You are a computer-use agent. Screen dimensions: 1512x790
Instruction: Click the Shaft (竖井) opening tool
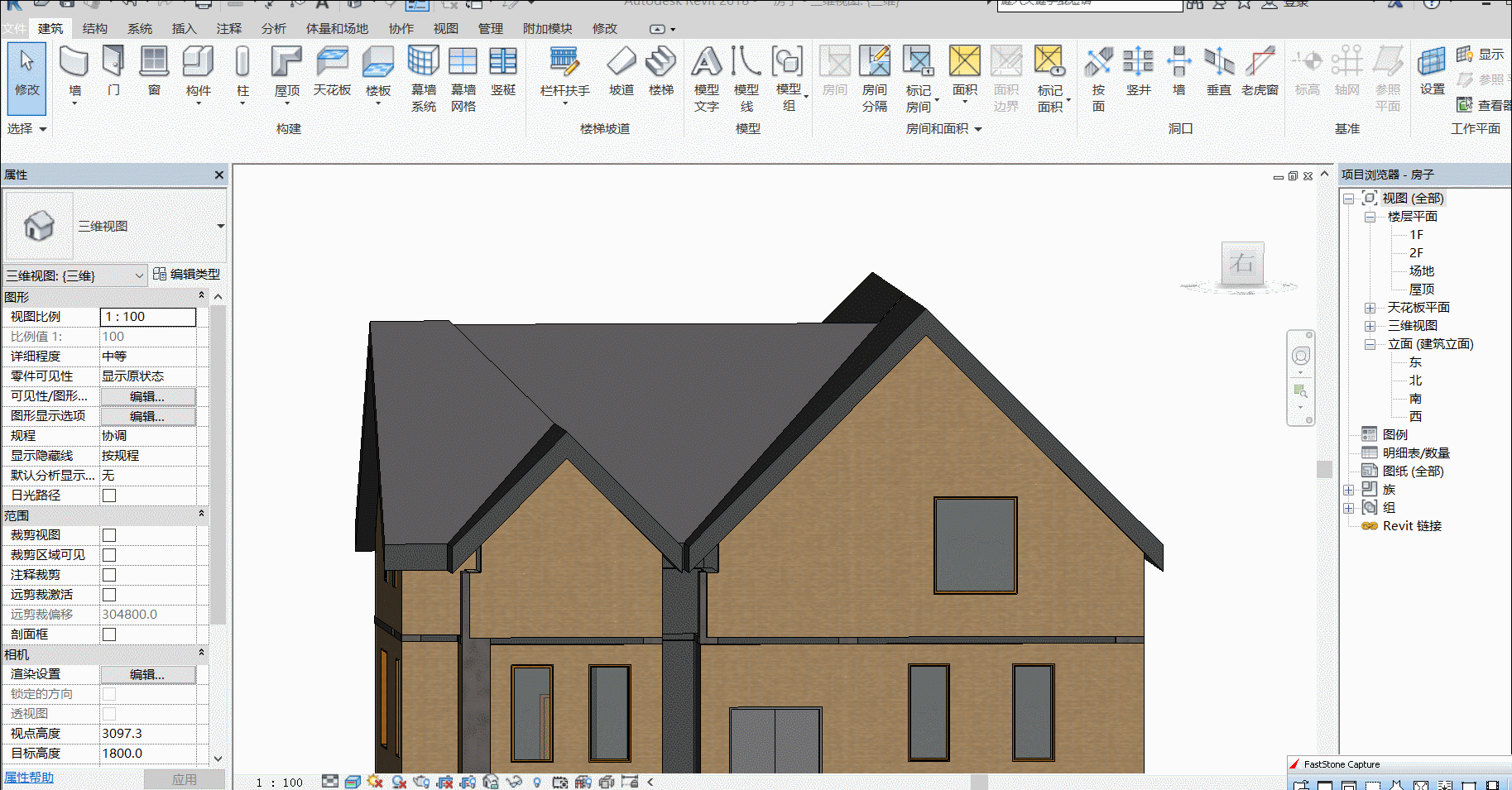pos(1139,71)
